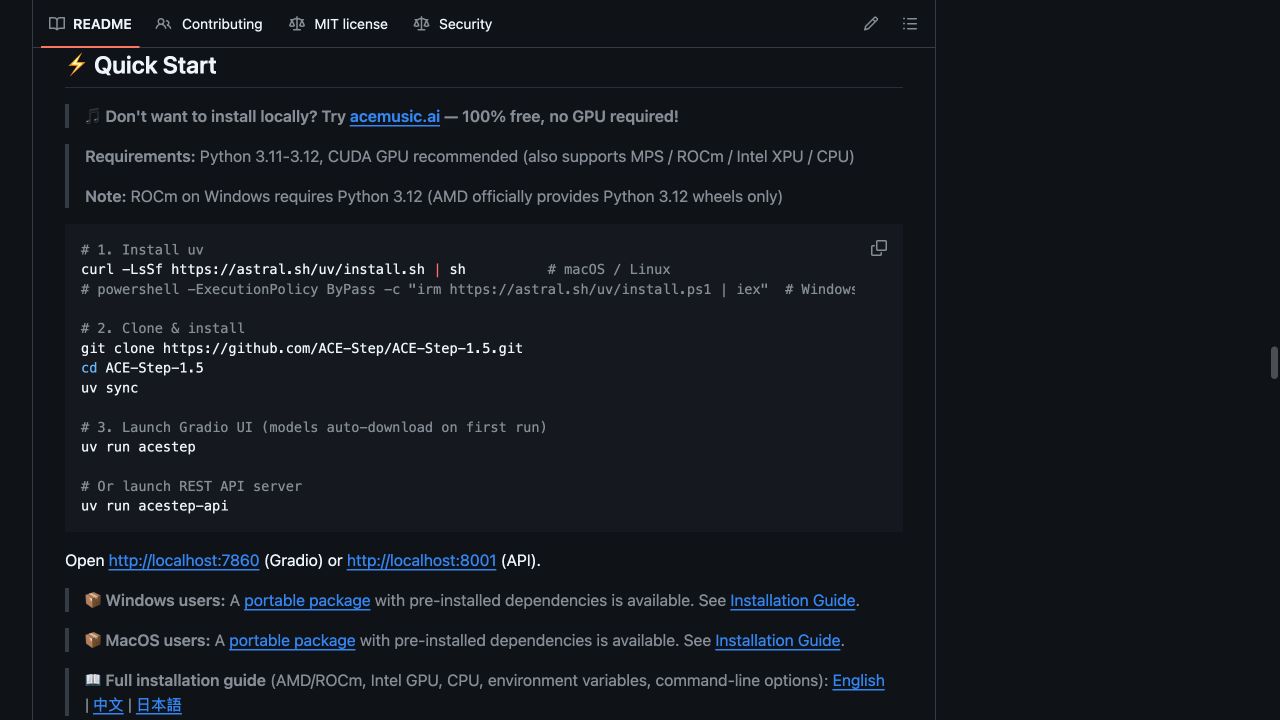Open the README outline list icon

910,24
